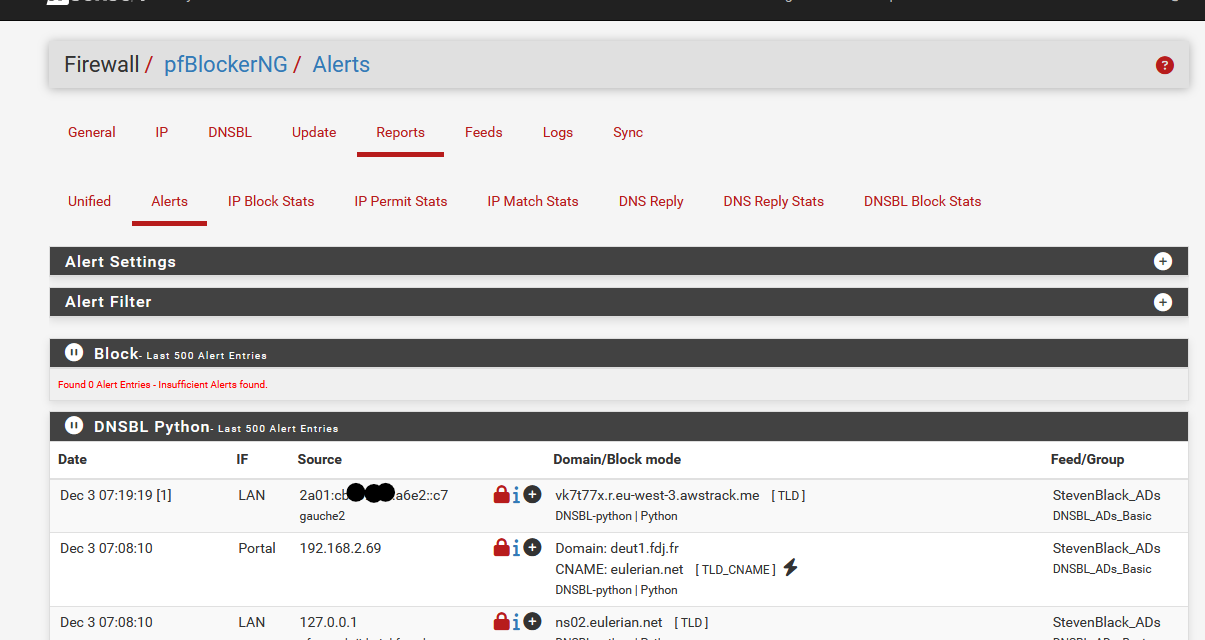The height and width of the screenshot is (640, 1205).
Task: Switch to the Feeds tab
Action: pos(483,132)
